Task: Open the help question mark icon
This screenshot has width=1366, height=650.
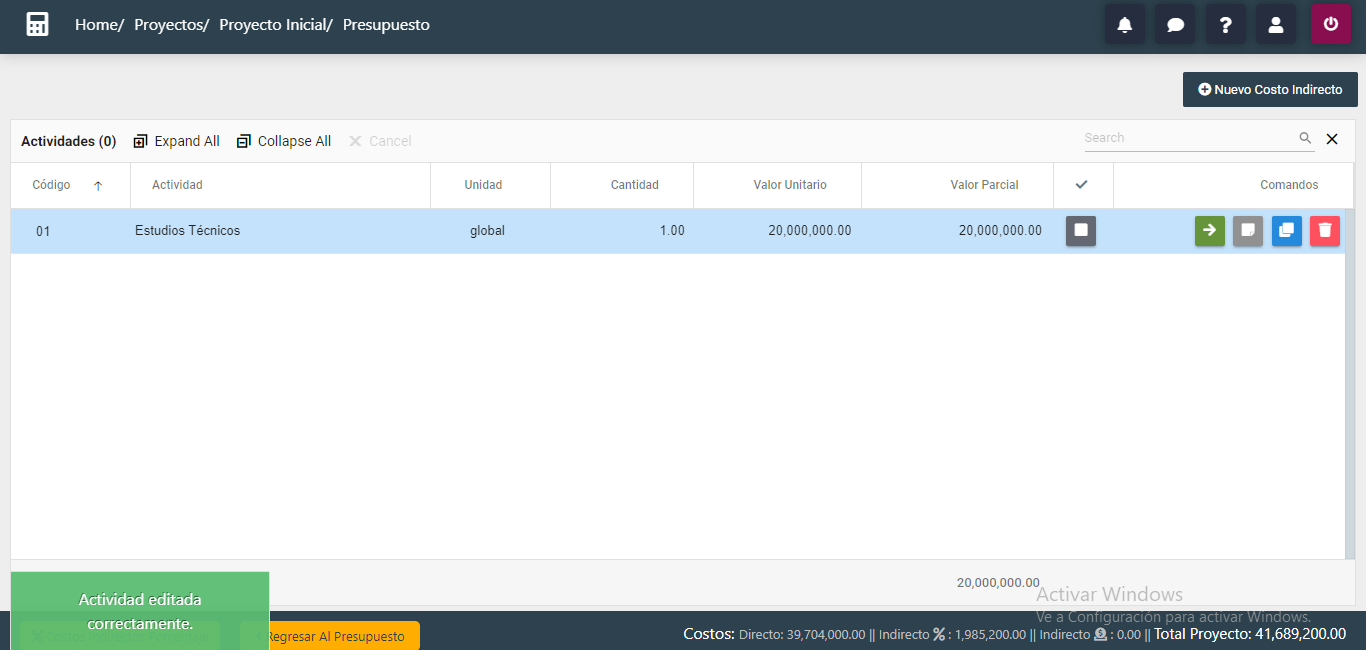Action: [x=1225, y=24]
